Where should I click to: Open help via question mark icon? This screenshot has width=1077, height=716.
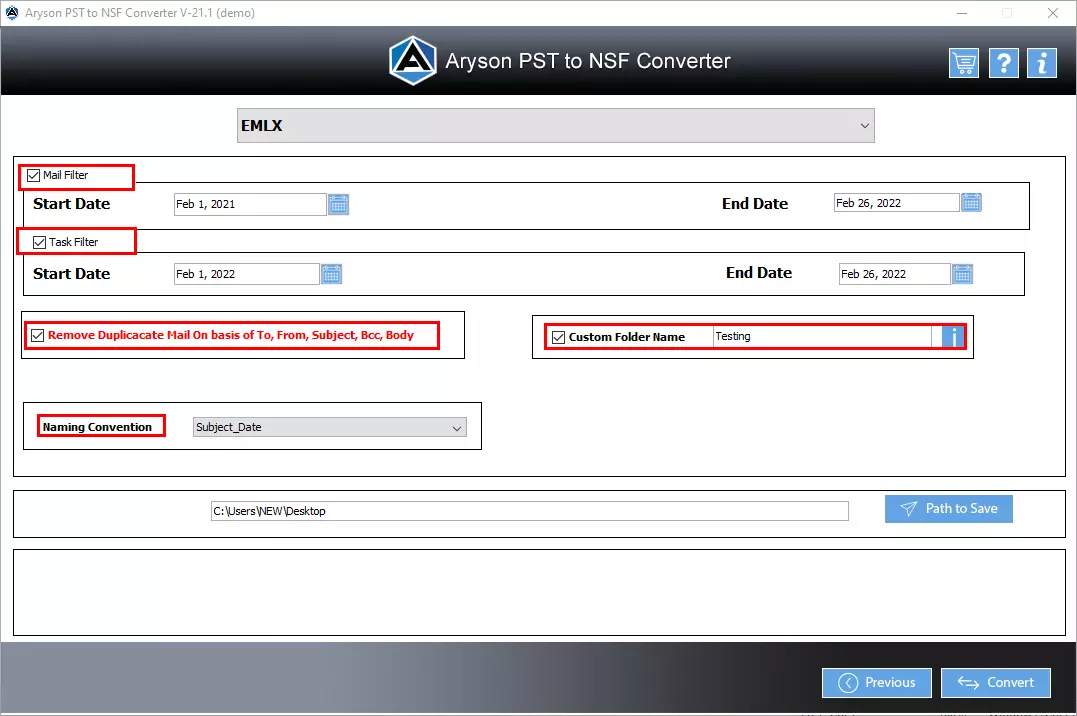coord(1004,63)
